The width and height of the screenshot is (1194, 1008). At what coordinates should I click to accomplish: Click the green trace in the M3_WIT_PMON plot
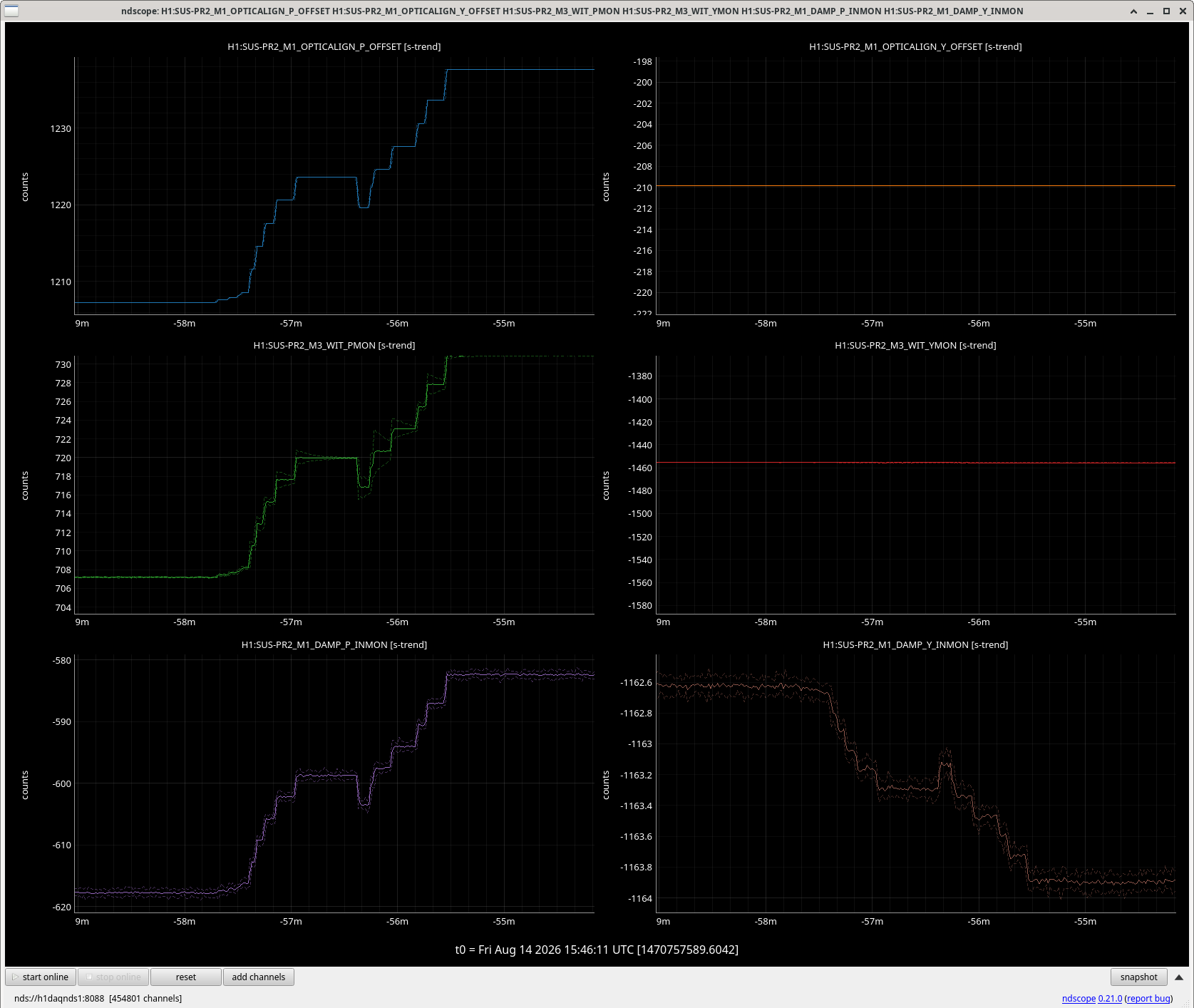tap(326, 458)
